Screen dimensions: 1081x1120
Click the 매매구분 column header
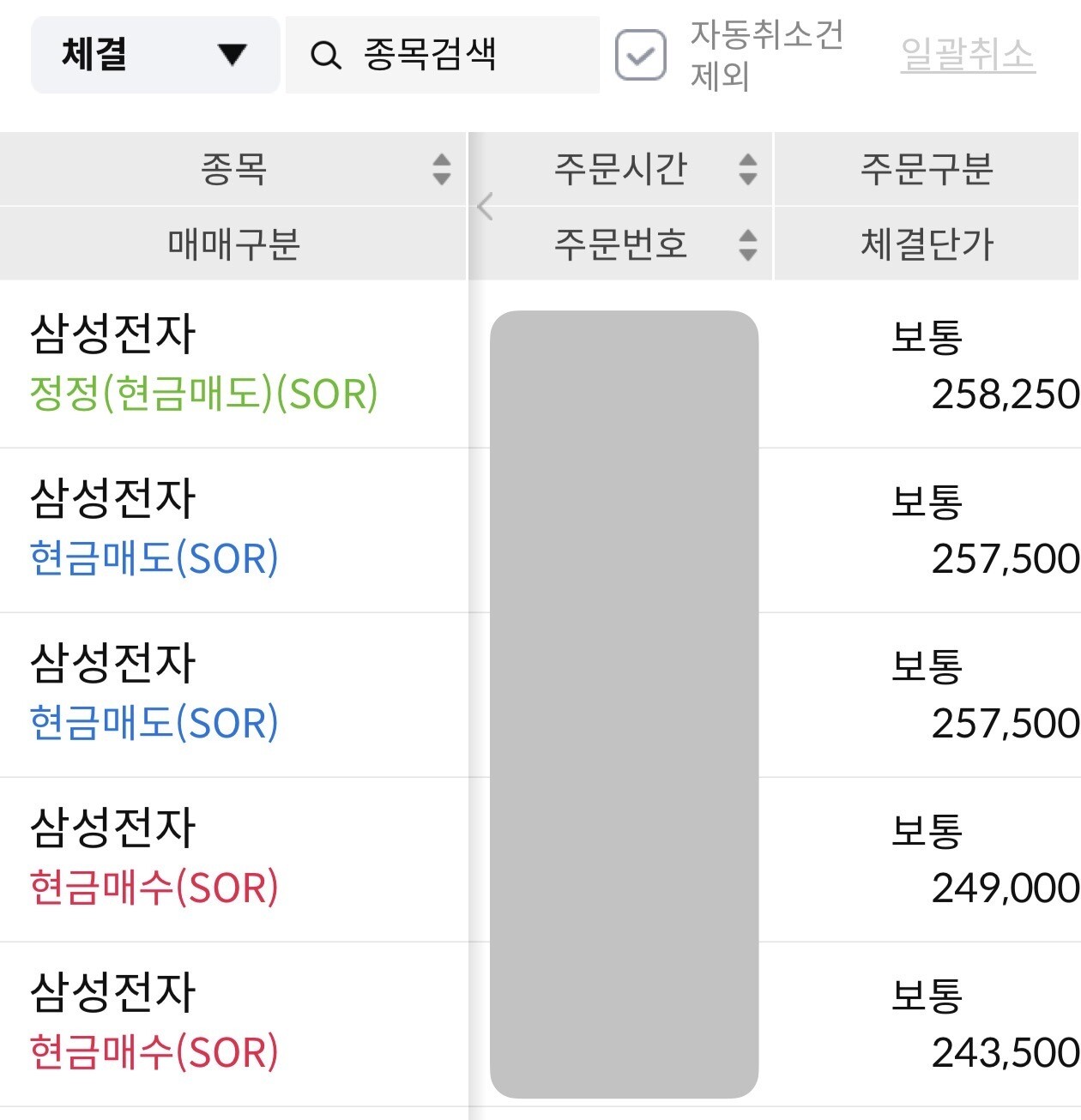233,244
